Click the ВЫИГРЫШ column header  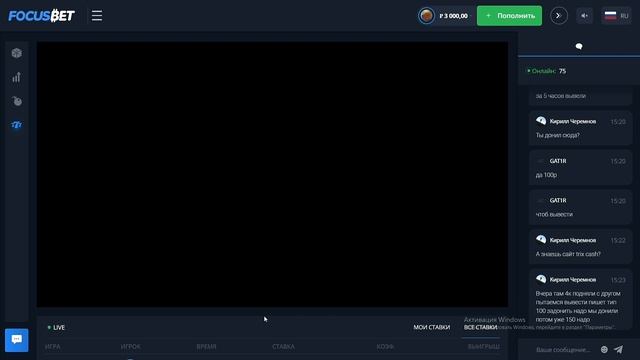point(484,347)
